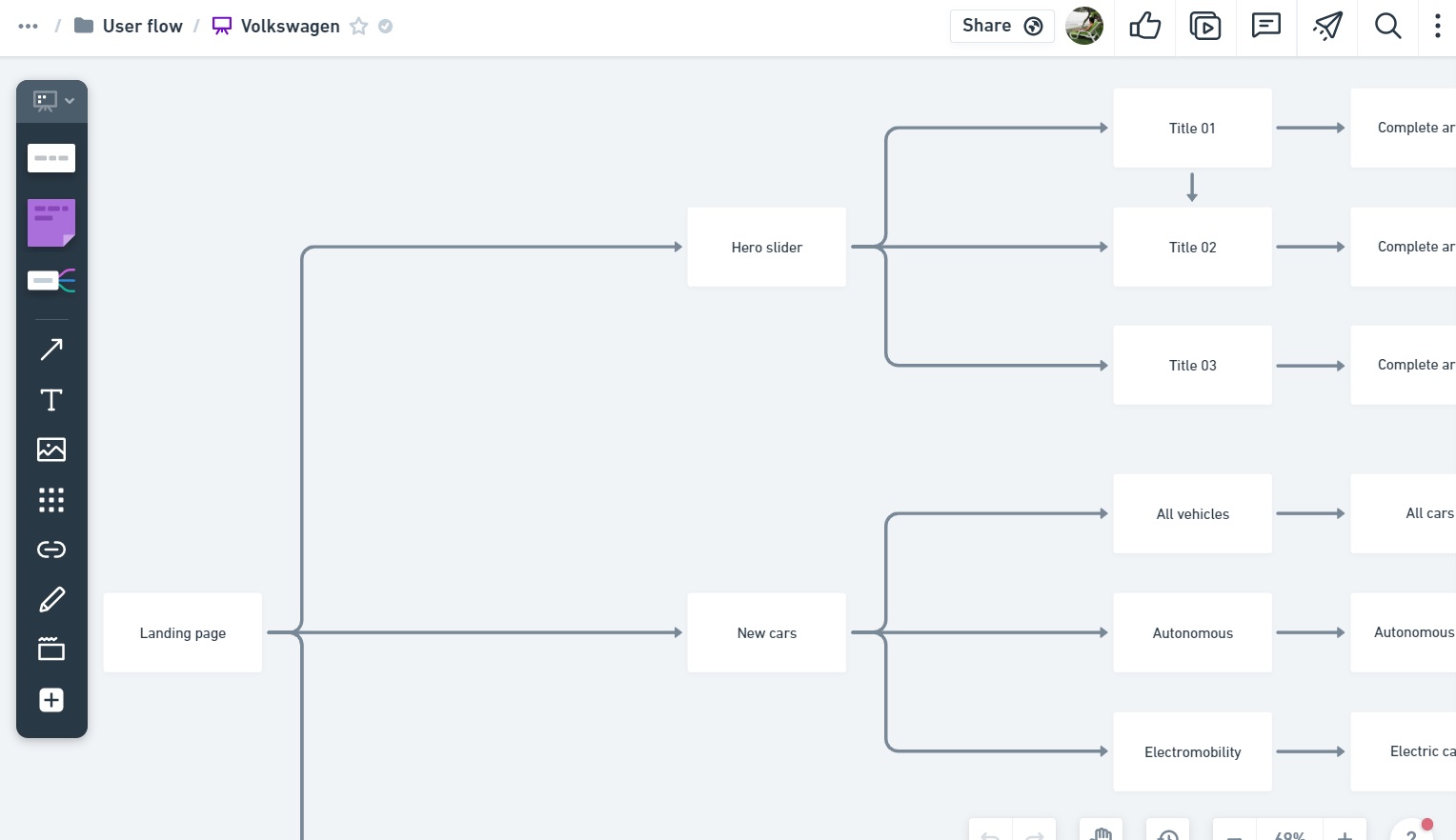Viewport: 1456px width, 840px height.
Task: Click the Share button
Action: [1001, 26]
